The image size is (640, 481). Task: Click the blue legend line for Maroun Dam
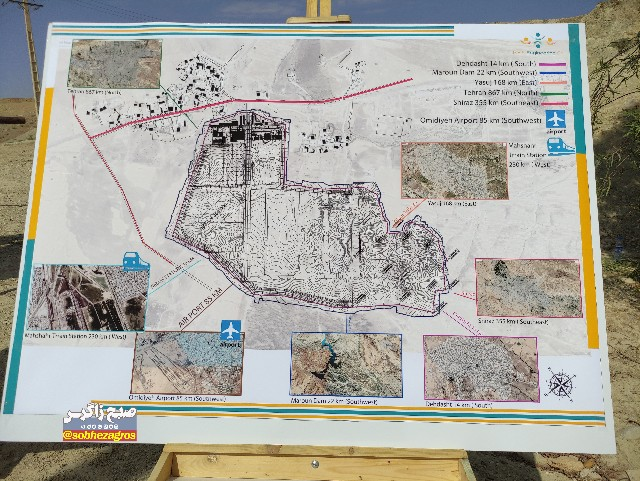coord(553,73)
